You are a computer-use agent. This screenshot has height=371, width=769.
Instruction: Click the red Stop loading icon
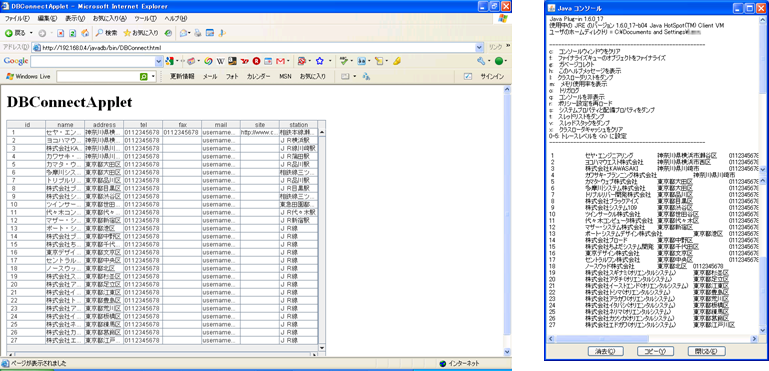click(60, 33)
